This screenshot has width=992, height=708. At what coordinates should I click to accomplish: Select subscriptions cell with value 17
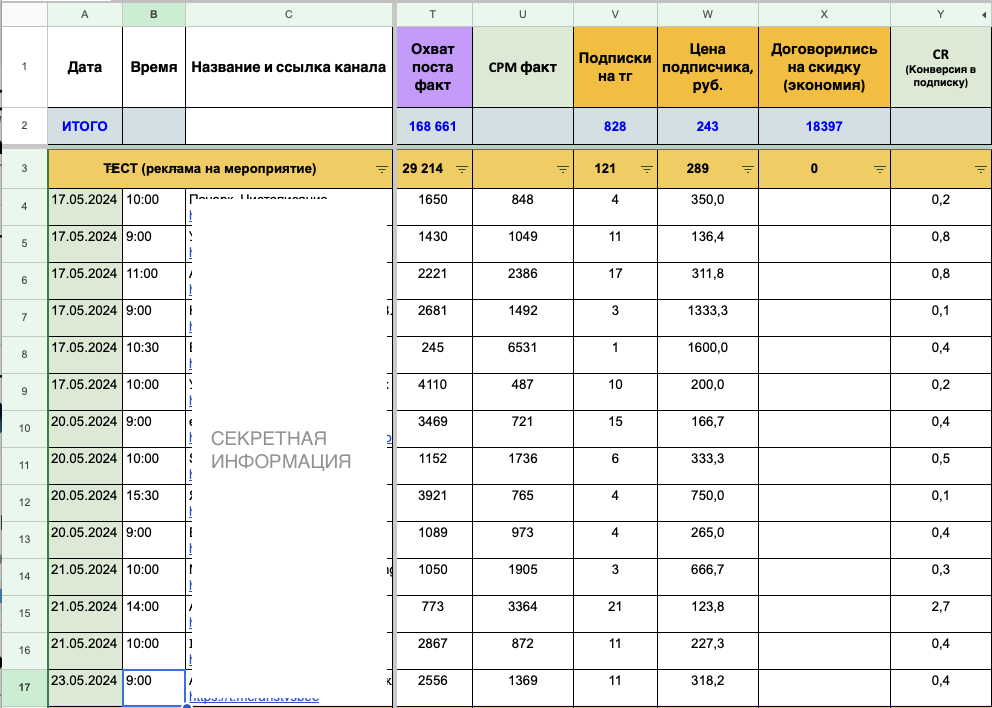(x=615, y=281)
